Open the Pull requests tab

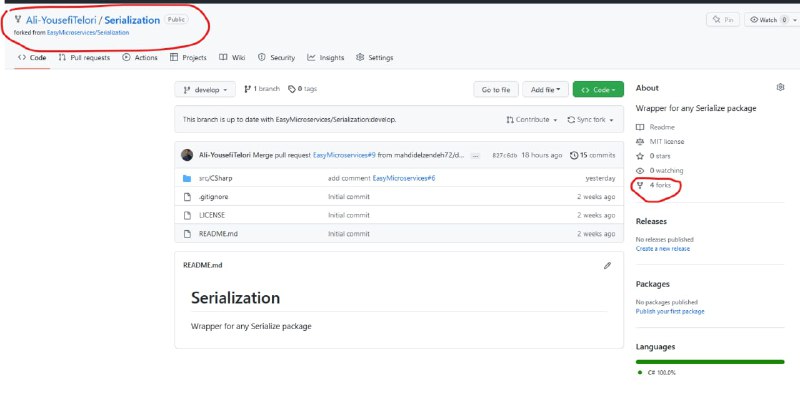[84, 58]
